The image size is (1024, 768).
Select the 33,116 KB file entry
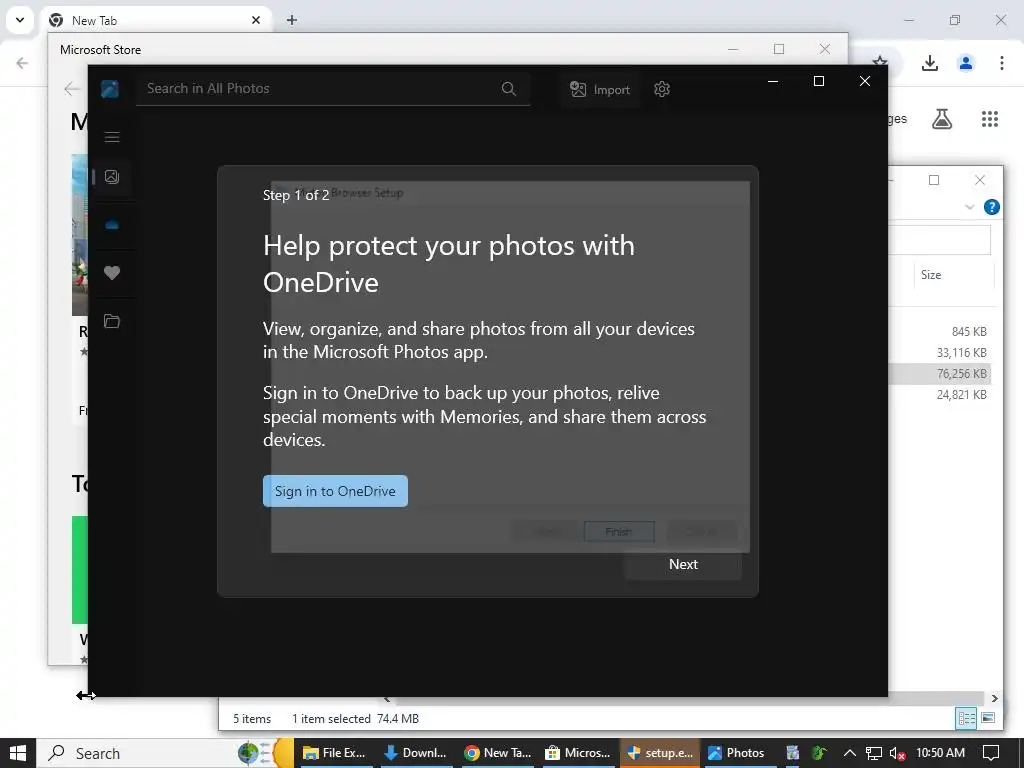click(961, 353)
